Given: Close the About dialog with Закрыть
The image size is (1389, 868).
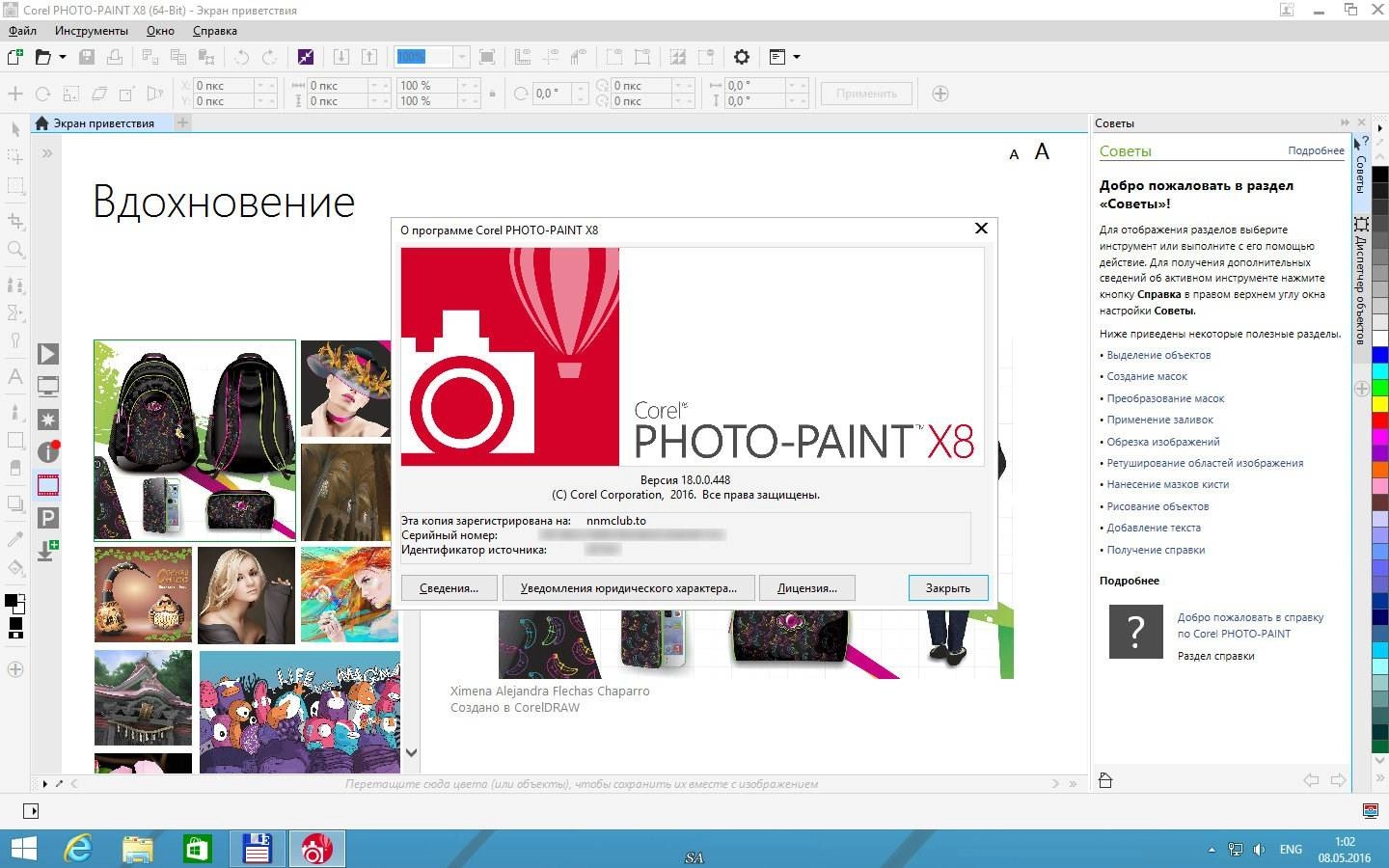Looking at the screenshot, I should [948, 588].
